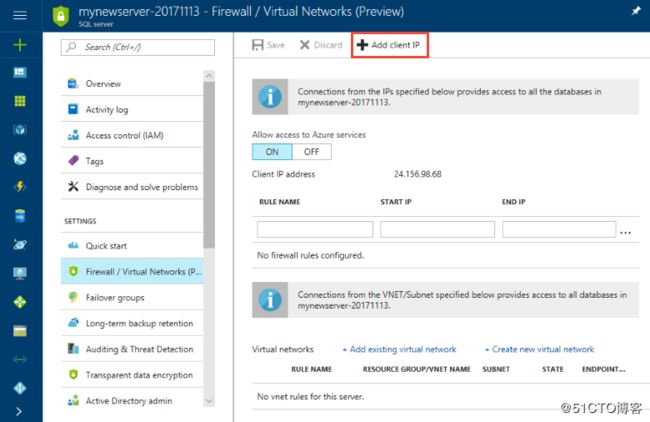Open the Dashboard icon in left rail
This screenshot has width=650, height=422.
[x=20, y=73]
